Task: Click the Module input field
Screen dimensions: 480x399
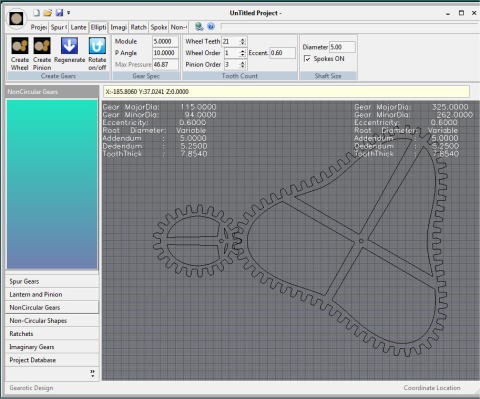Action: pos(165,41)
